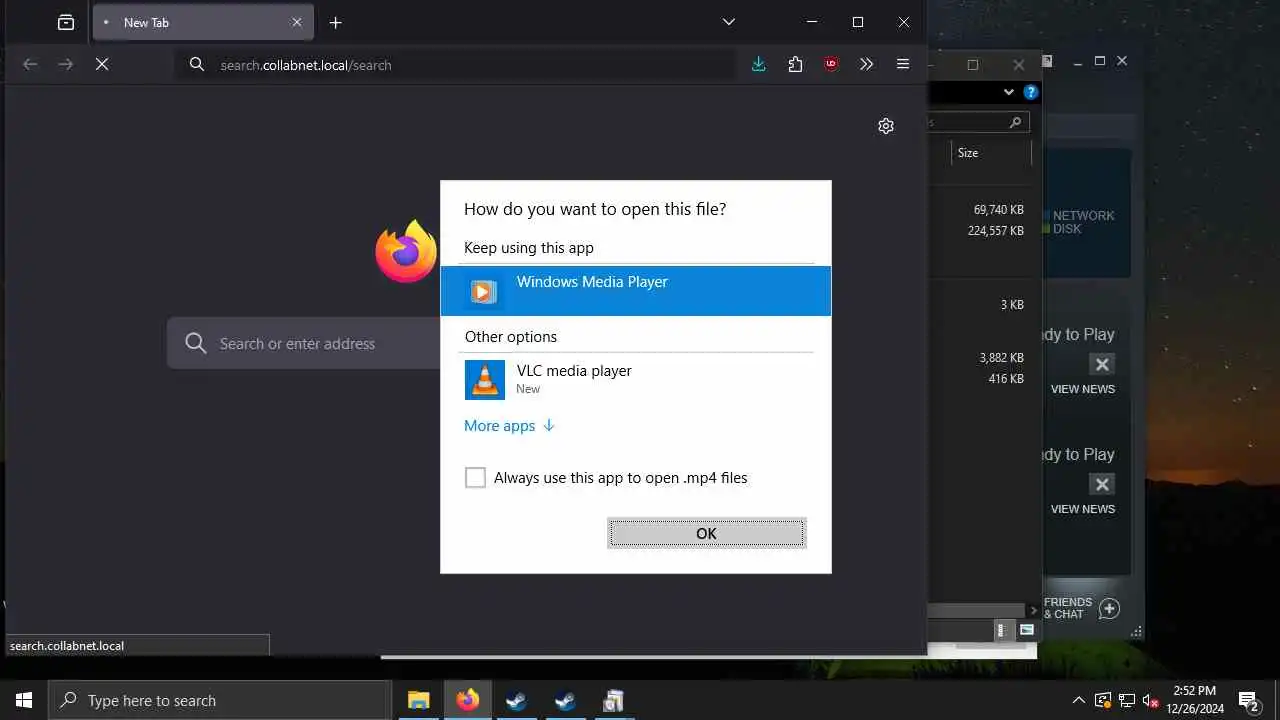
Task: Stop loading the page
Action: point(102,64)
